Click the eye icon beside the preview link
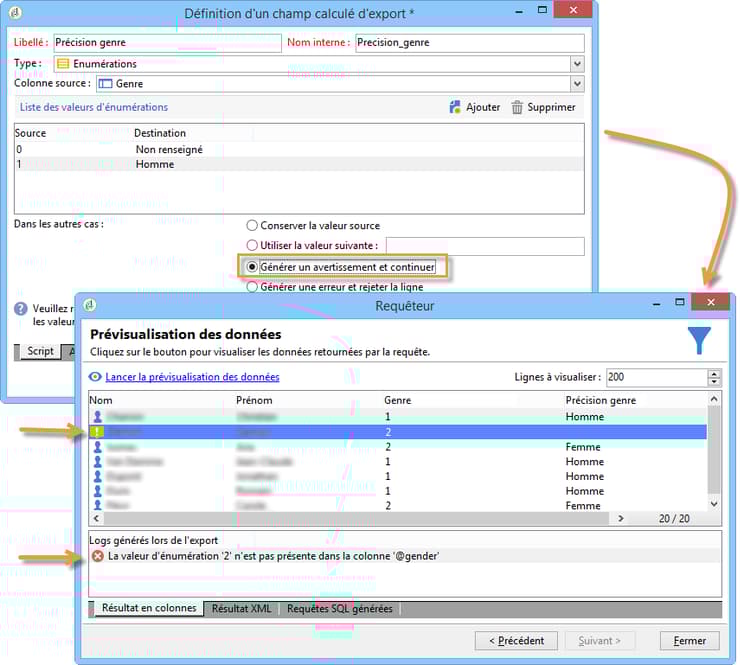Viewport: 750px width, 665px height. click(95, 377)
